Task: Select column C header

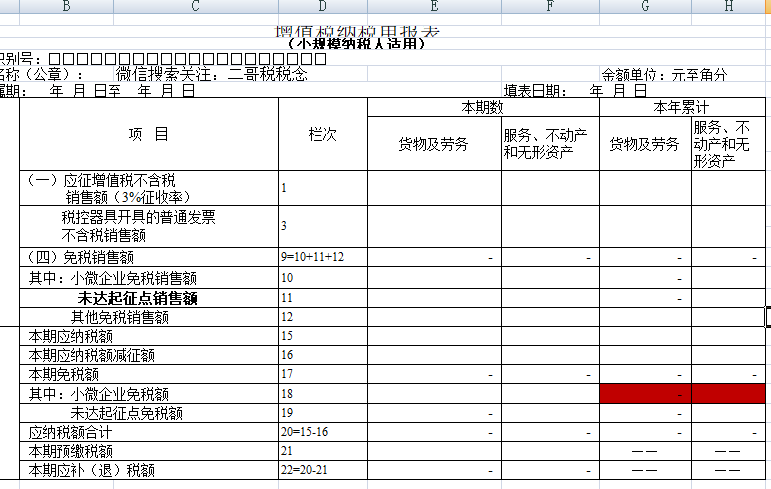Action: coord(196,6)
